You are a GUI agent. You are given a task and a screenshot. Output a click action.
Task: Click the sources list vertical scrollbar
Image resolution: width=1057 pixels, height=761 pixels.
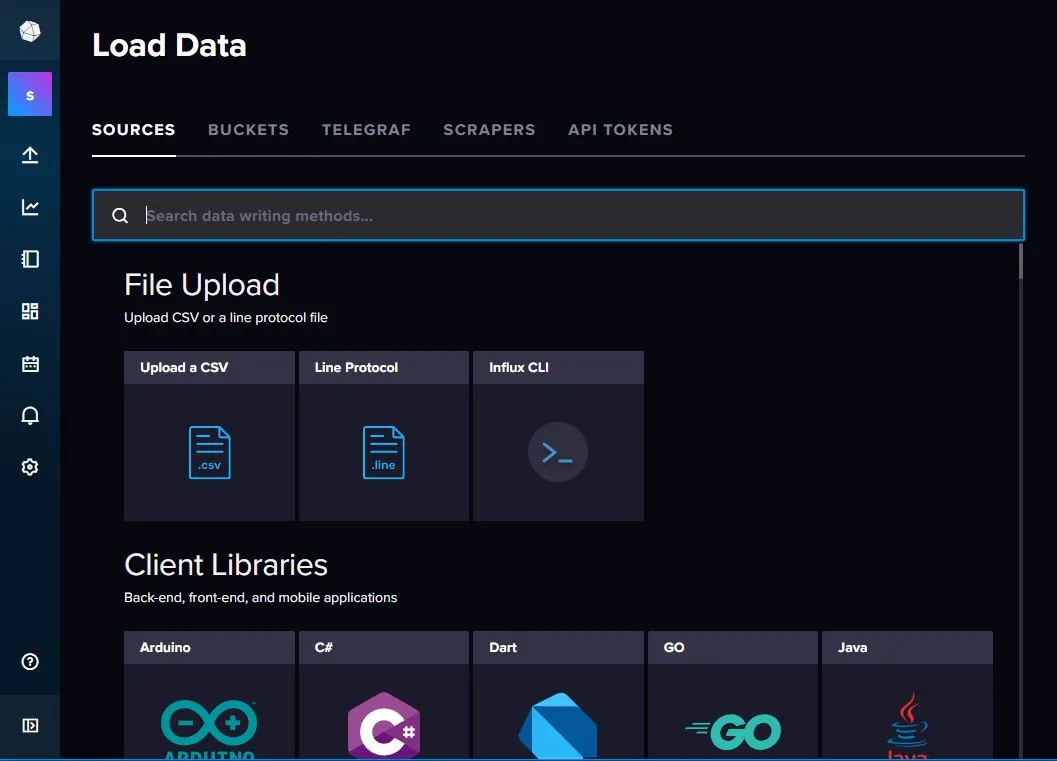click(1020, 262)
